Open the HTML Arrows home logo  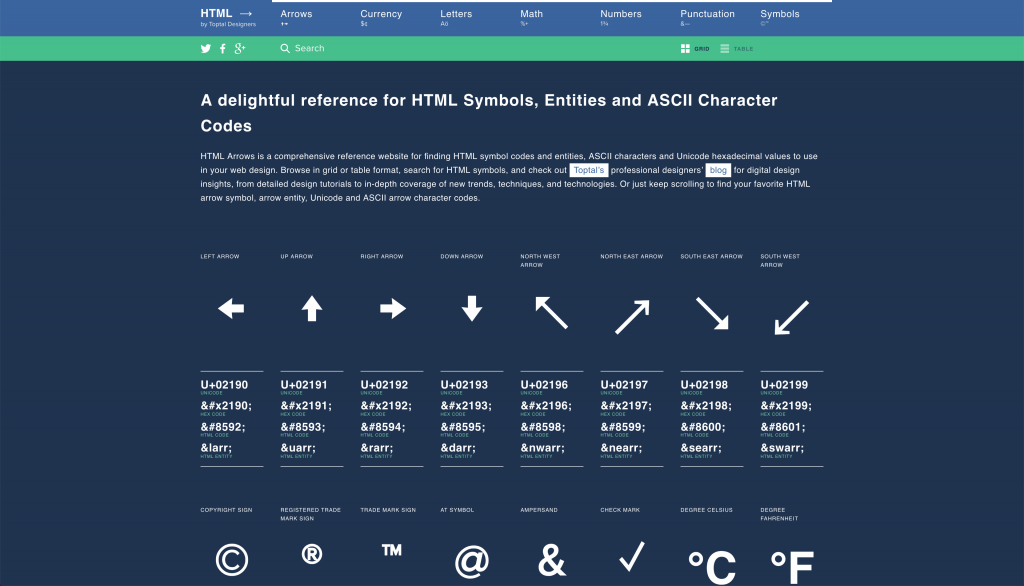point(228,18)
